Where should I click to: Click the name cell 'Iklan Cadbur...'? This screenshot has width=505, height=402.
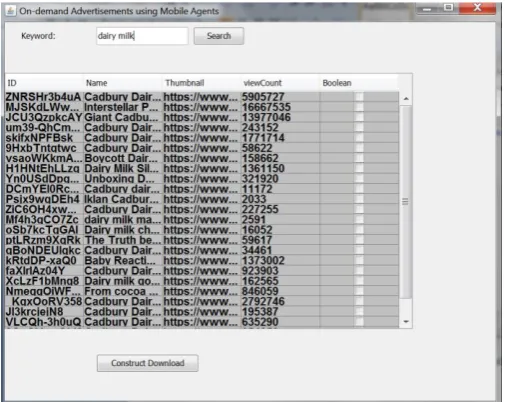(122, 199)
